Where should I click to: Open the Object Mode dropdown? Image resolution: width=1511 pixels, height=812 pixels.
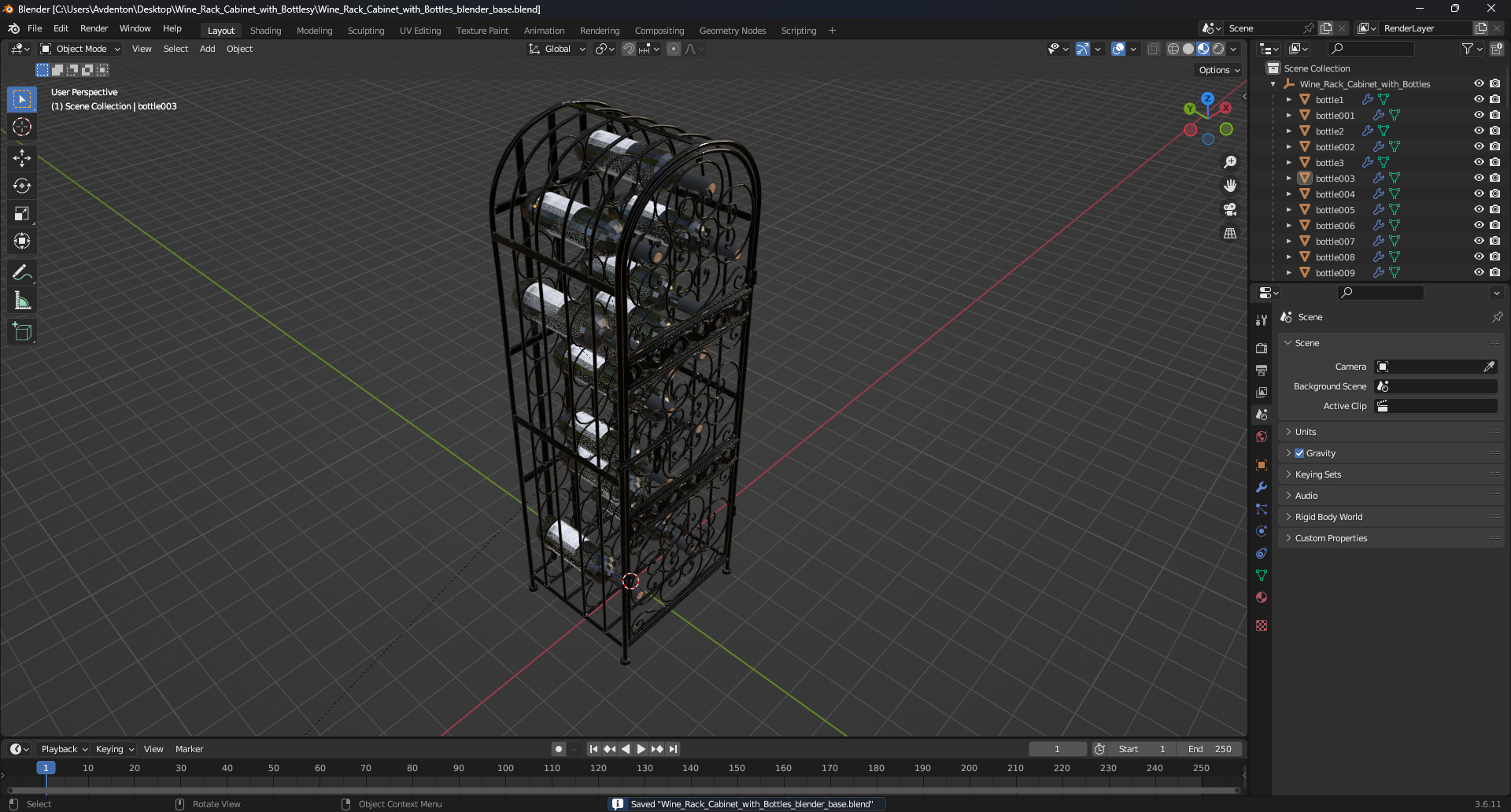(x=81, y=49)
